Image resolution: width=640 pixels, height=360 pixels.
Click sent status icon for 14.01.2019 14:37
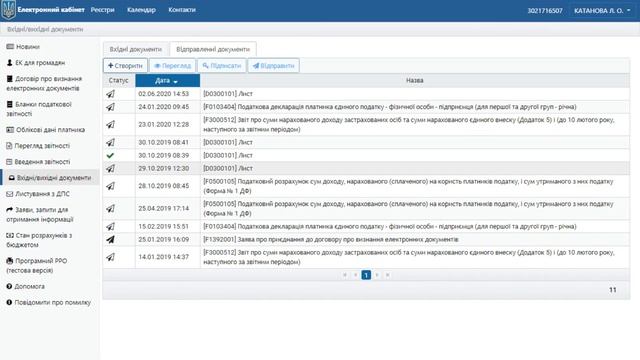click(110, 257)
